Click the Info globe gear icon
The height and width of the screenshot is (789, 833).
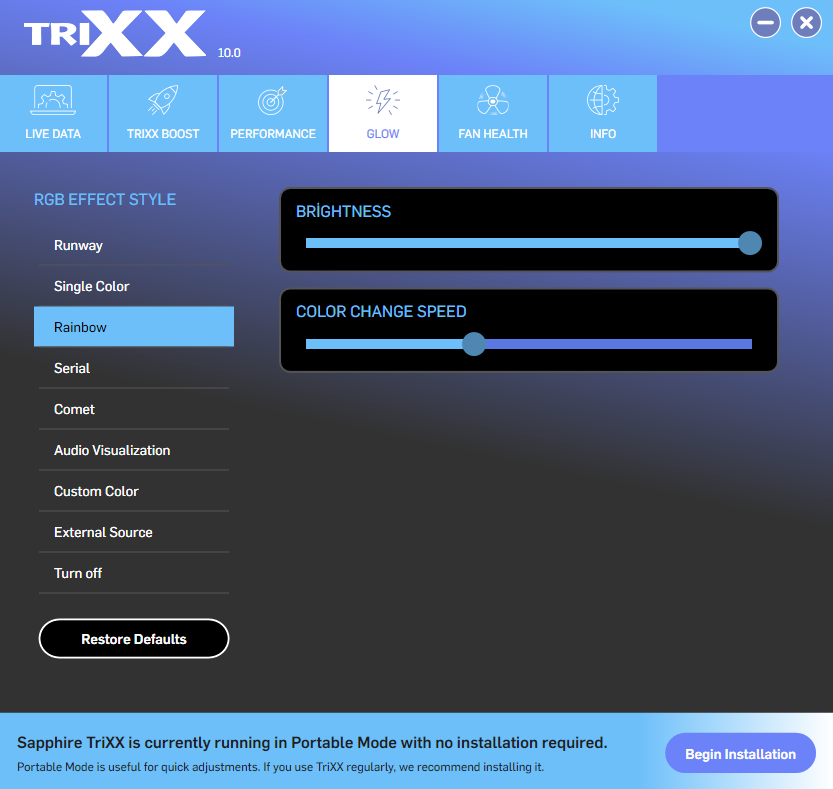coord(602,100)
